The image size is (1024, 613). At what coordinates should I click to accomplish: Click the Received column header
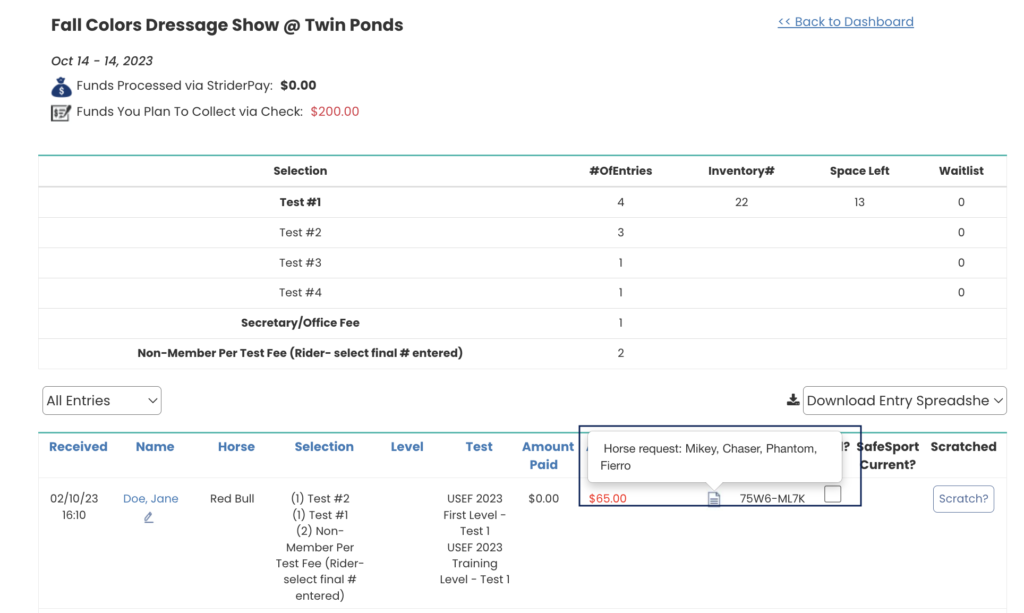coord(78,446)
